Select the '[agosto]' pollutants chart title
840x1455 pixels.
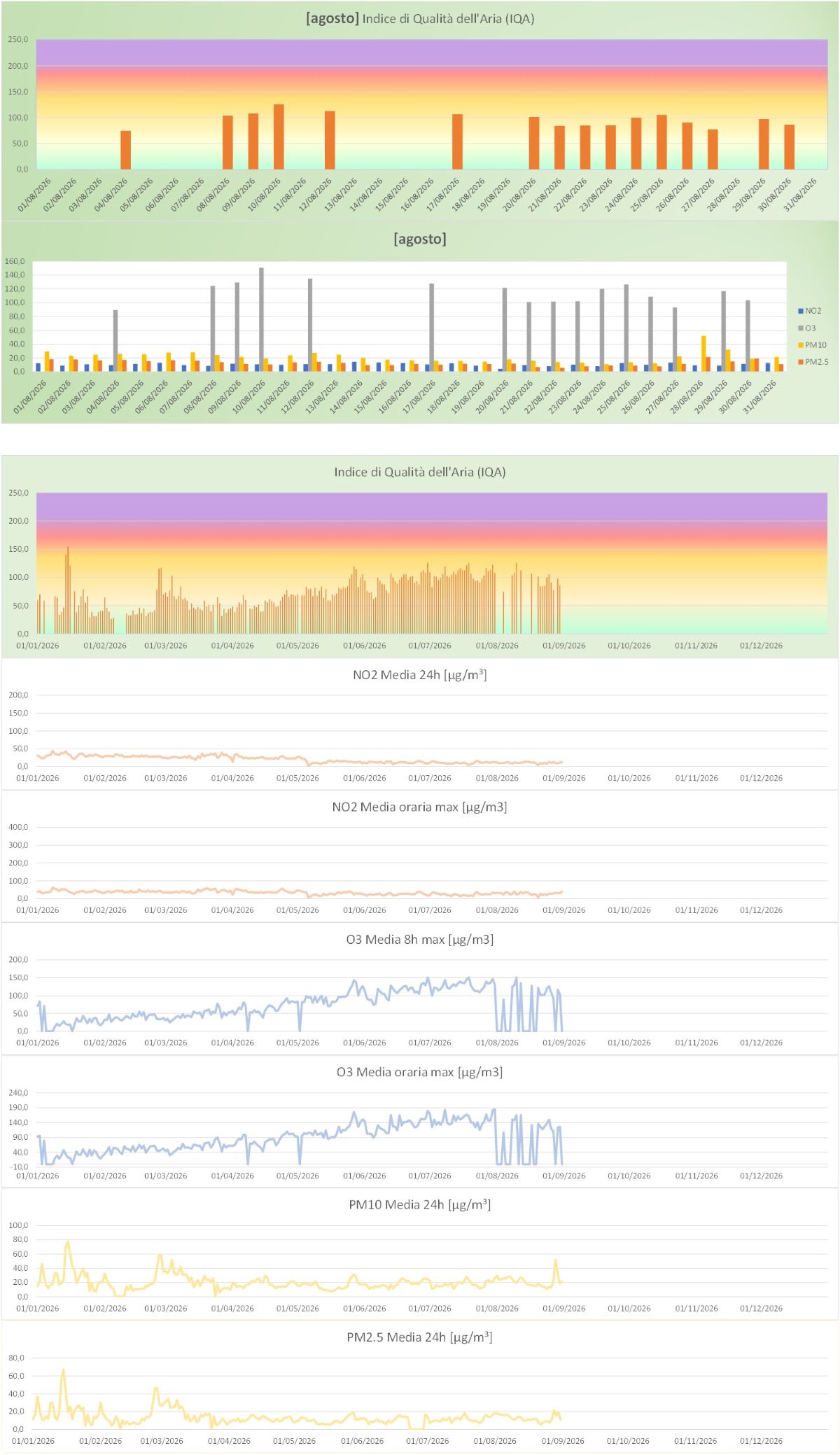(420, 239)
